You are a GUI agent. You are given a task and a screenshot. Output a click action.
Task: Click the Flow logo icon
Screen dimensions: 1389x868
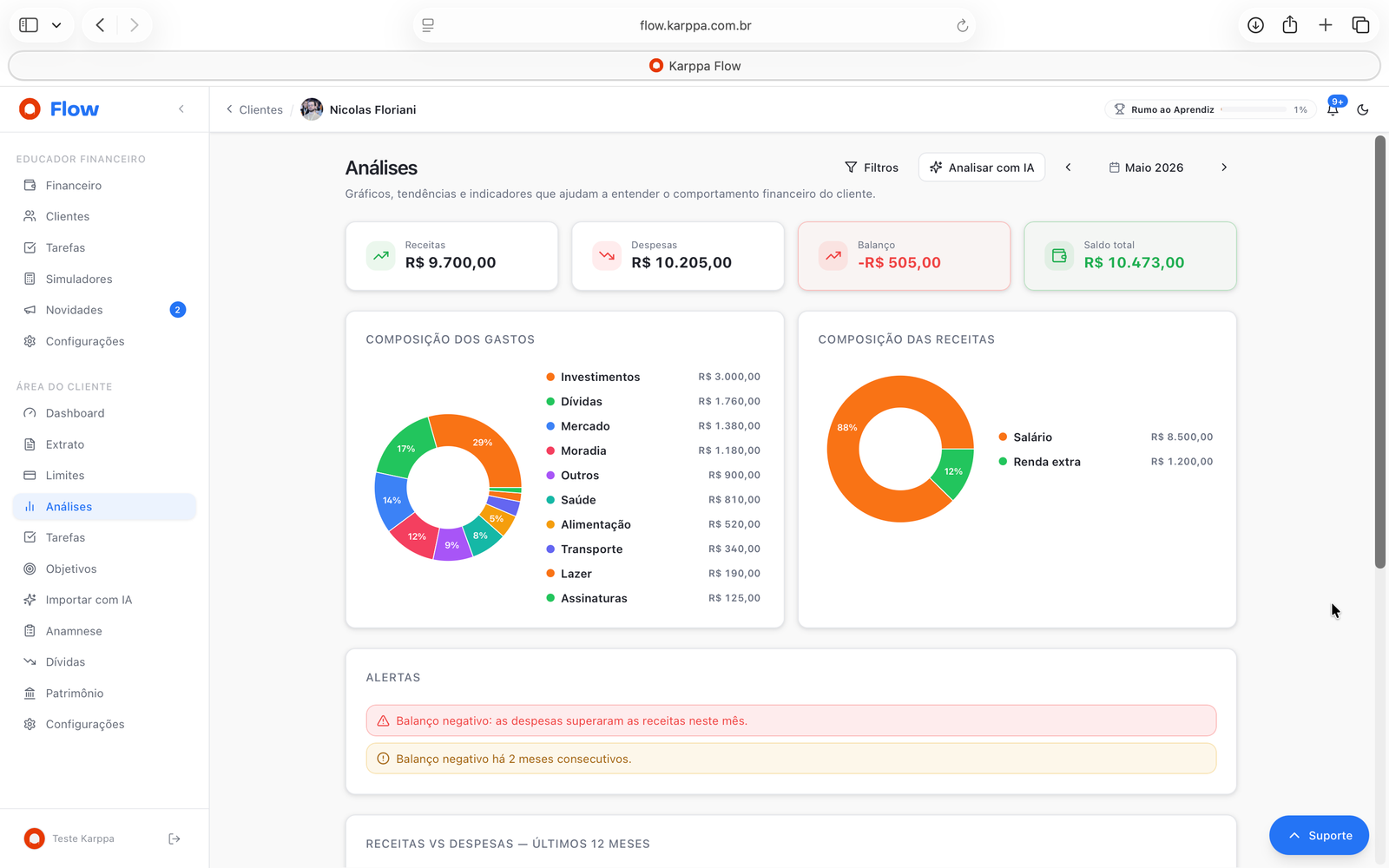tap(30, 108)
